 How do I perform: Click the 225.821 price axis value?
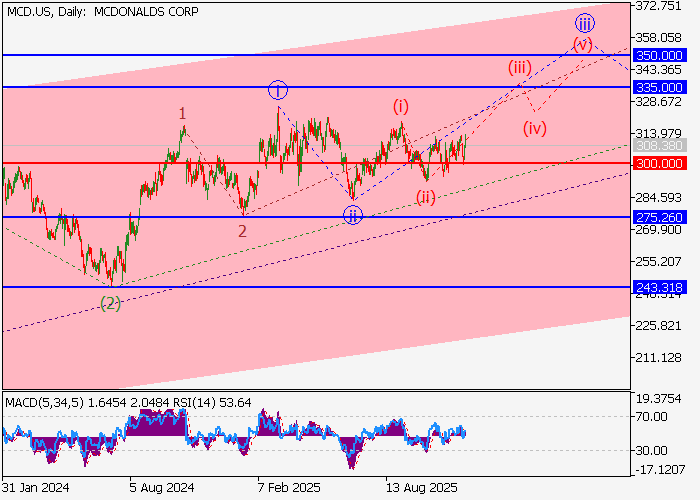point(658,325)
